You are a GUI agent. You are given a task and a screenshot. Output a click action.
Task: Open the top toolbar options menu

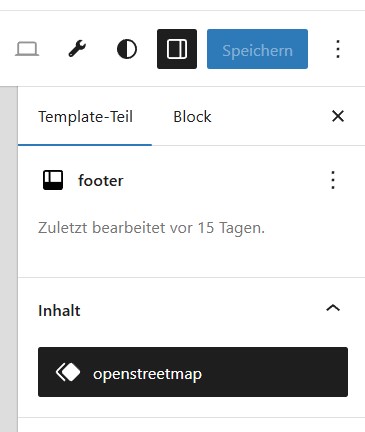coord(338,49)
